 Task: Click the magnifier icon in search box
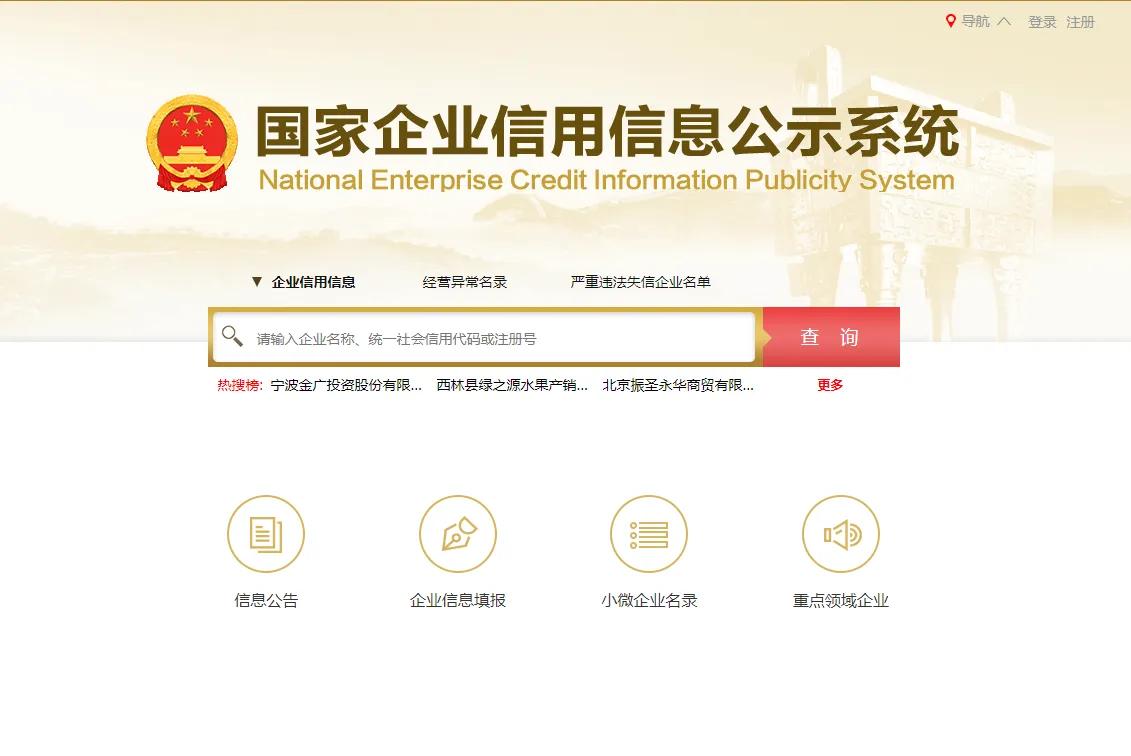232,336
